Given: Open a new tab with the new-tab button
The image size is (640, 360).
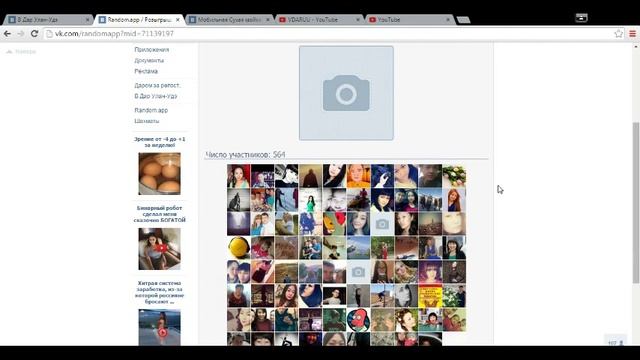Looking at the screenshot, I should click(463, 20).
